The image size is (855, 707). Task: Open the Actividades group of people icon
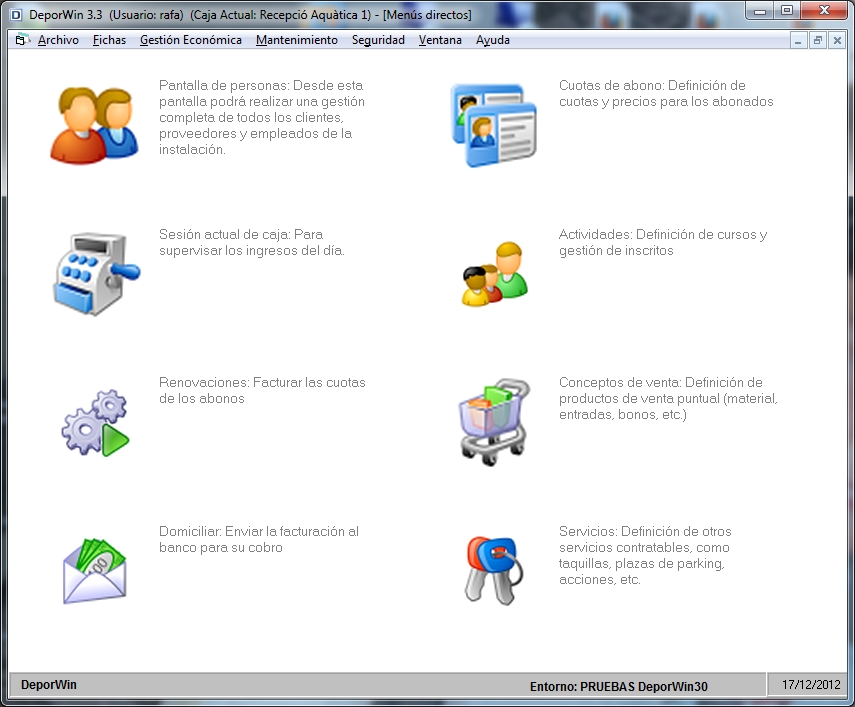point(495,274)
